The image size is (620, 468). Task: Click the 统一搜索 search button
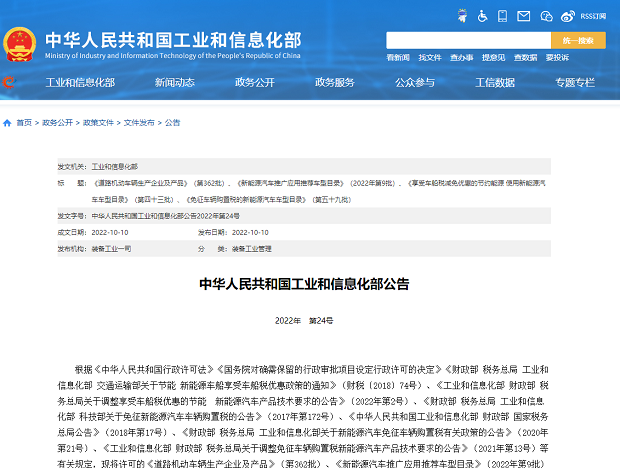click(578, 40)
